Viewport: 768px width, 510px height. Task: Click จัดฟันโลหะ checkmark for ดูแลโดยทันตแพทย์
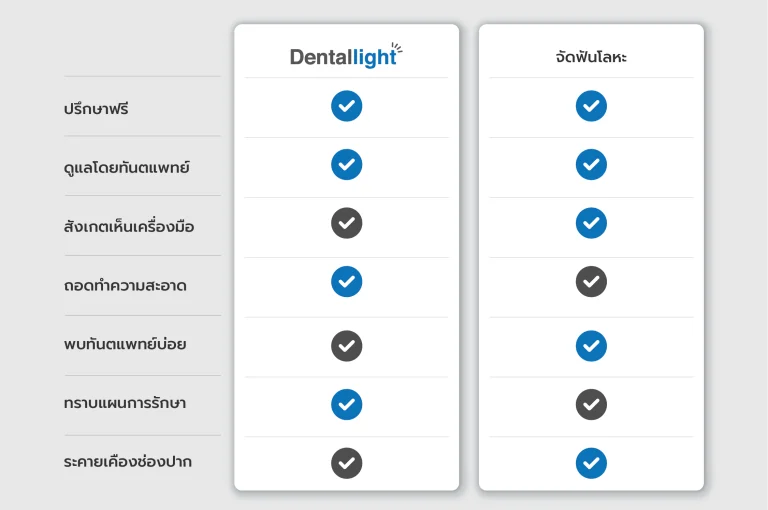[591, 164]
